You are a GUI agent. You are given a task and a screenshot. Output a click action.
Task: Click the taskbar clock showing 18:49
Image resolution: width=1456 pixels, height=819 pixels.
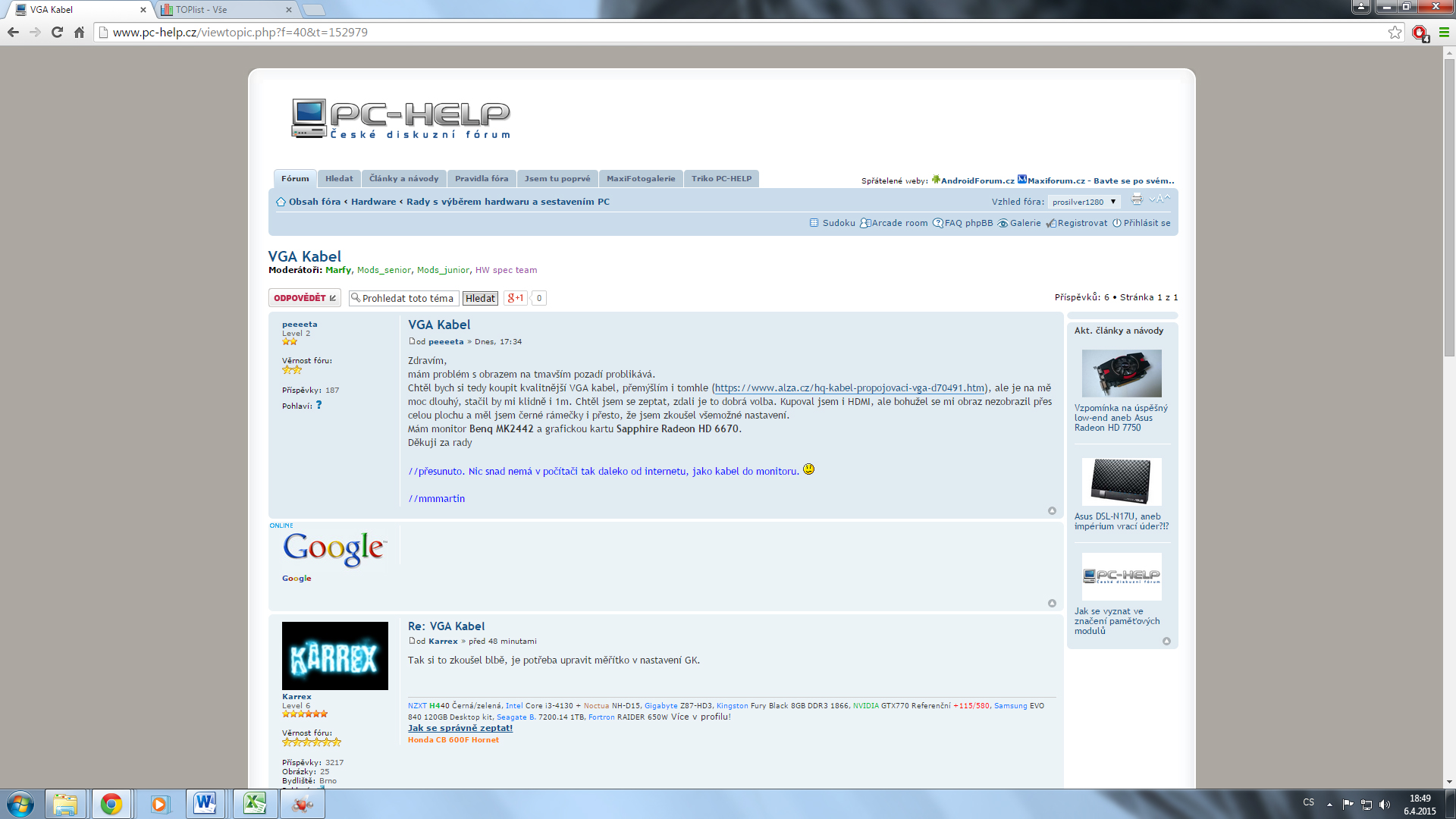tap(1420, 804)
